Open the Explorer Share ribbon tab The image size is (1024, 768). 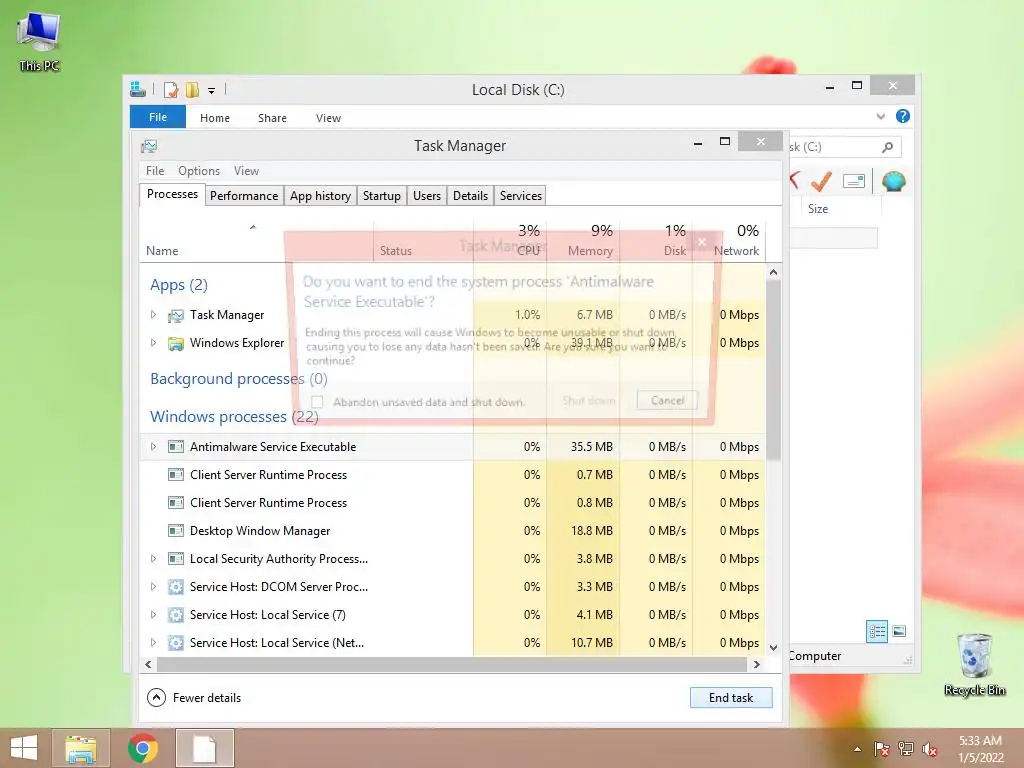[272, 118]
